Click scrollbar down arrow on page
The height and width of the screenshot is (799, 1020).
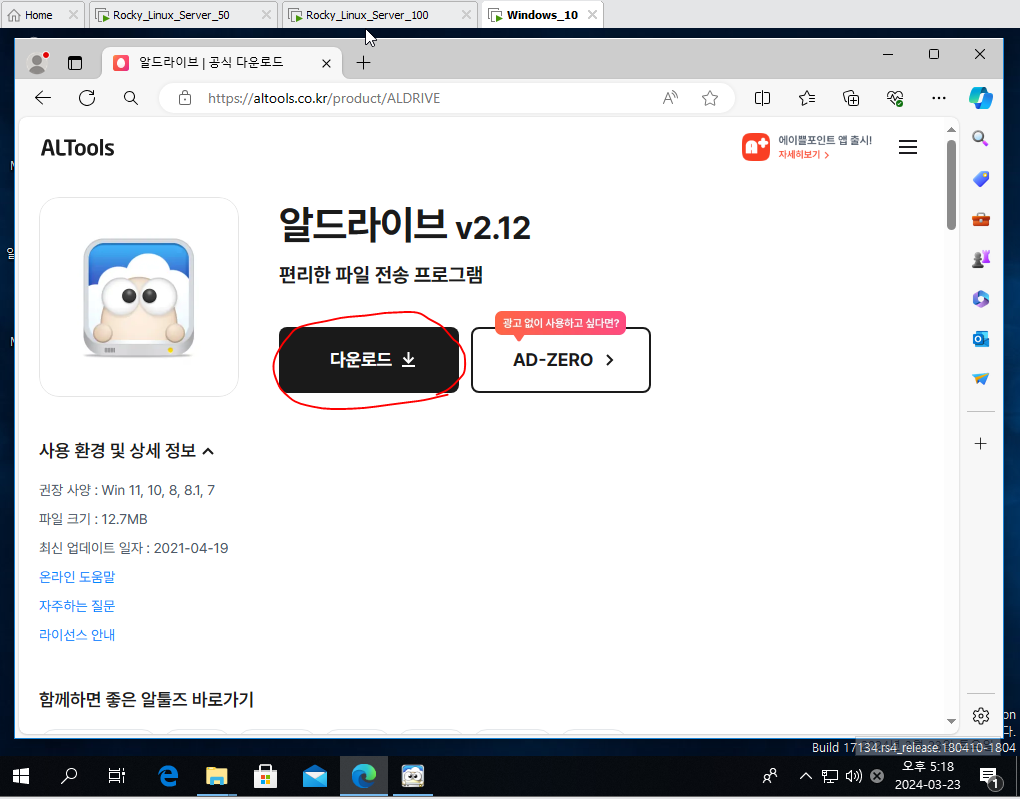951,721
